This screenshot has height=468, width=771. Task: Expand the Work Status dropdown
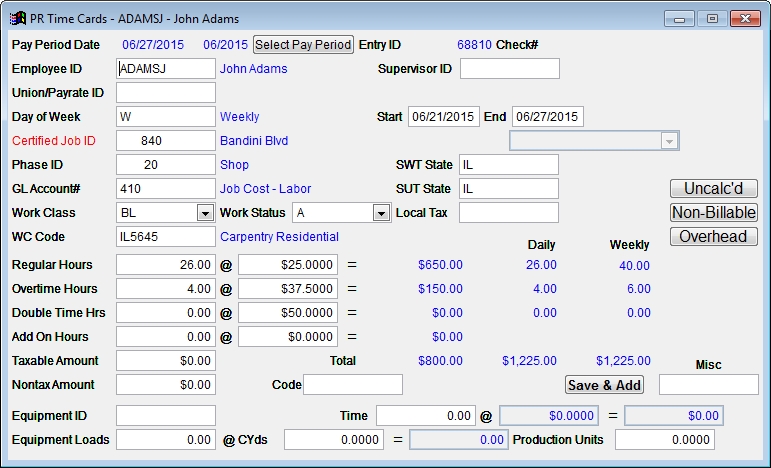[380, 213]
